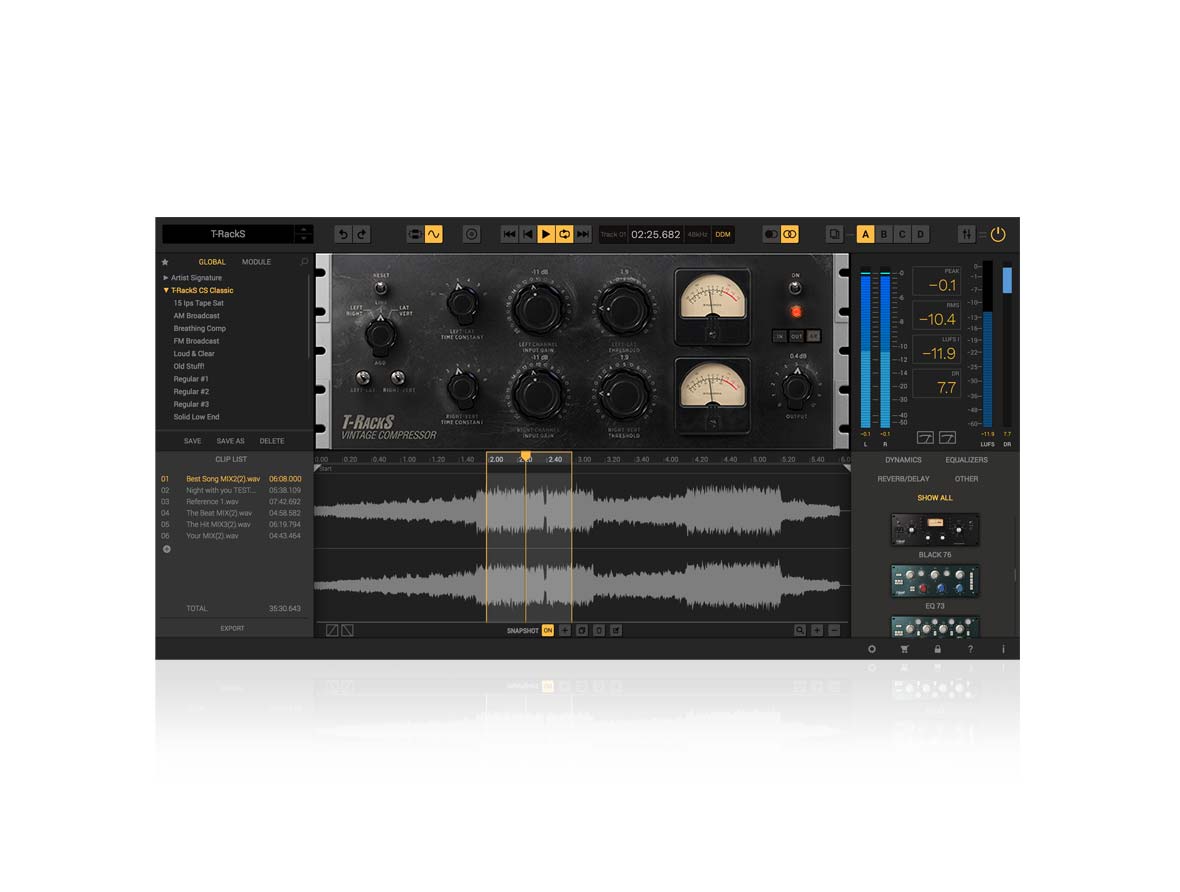
Task: Click the orange playhead marker on timeline
Action: [526, 456]
